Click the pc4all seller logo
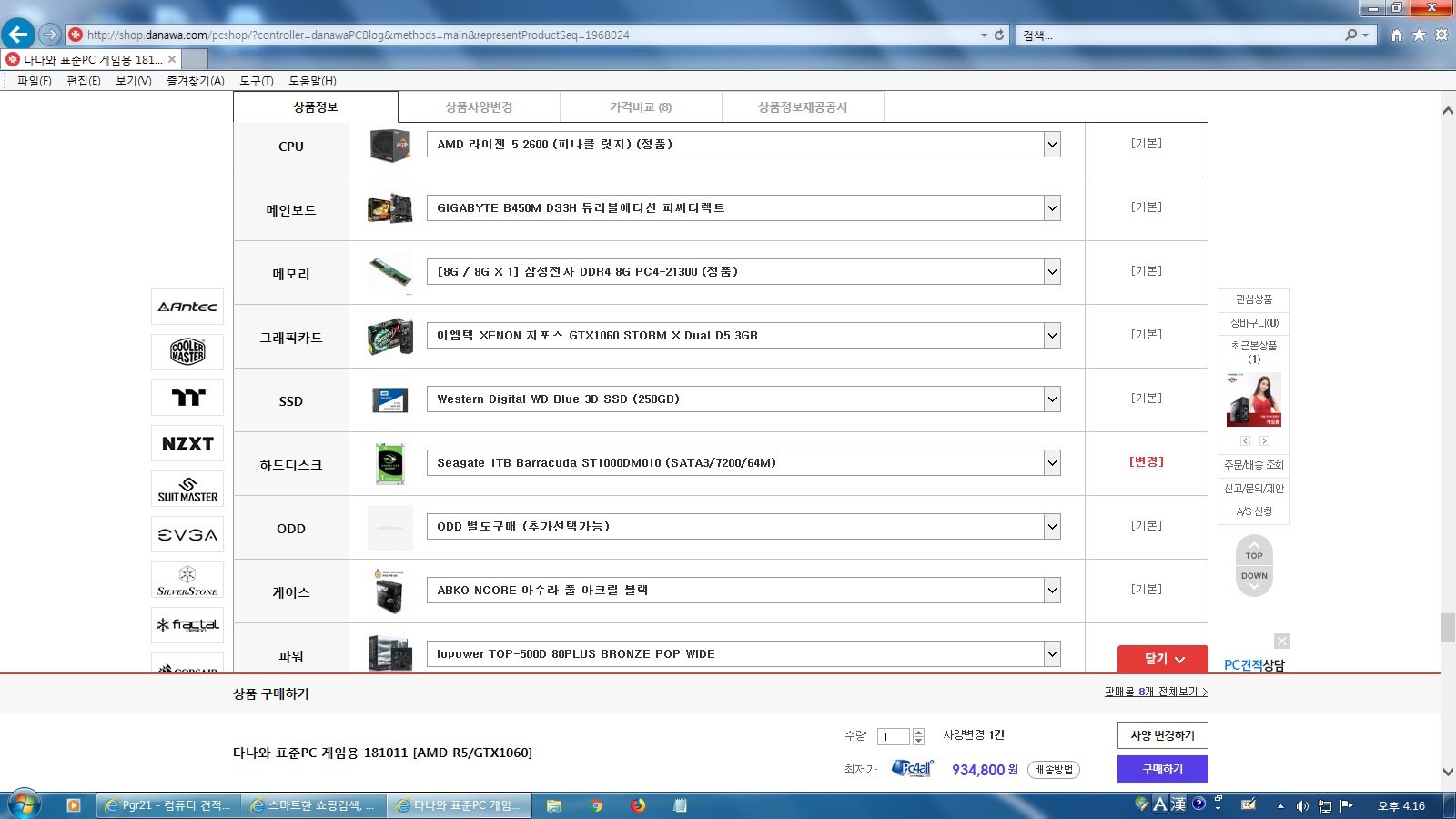 (x=913, y=768)
